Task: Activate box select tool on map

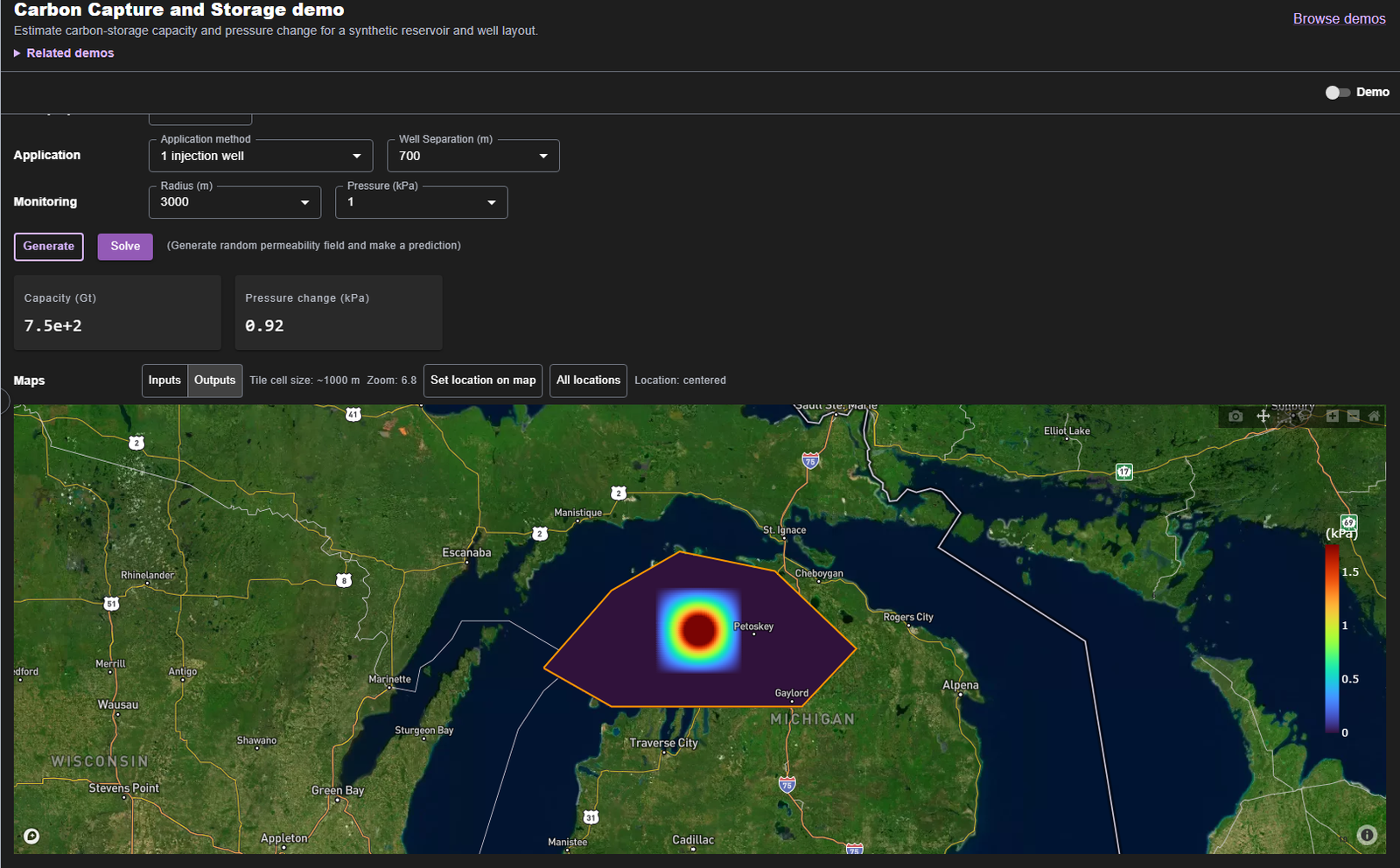Action: 1284,416
